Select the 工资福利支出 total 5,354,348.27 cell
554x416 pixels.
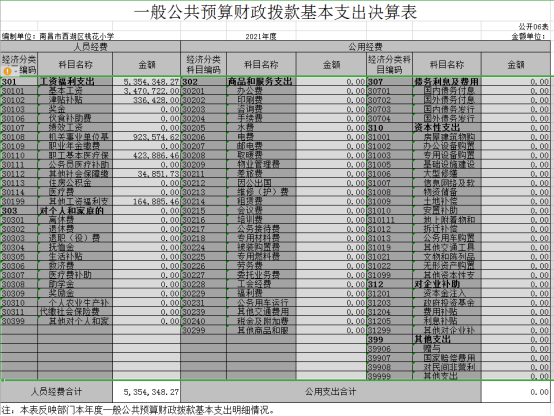(x=146, y=81)
